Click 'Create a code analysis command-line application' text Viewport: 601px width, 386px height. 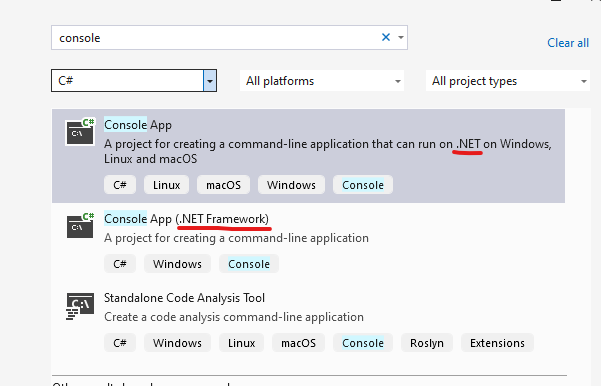point(234,317)
